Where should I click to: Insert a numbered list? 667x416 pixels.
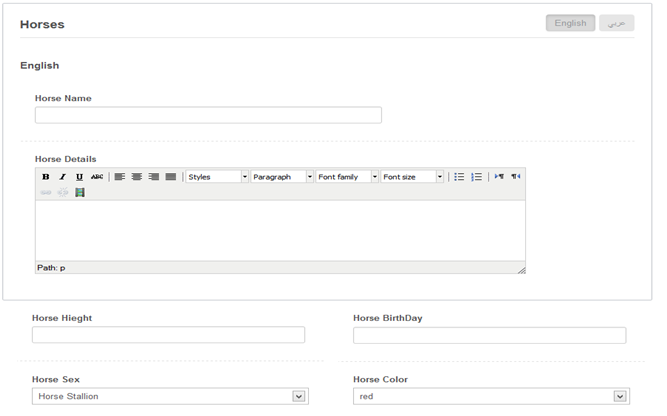[x=477, y=177]
